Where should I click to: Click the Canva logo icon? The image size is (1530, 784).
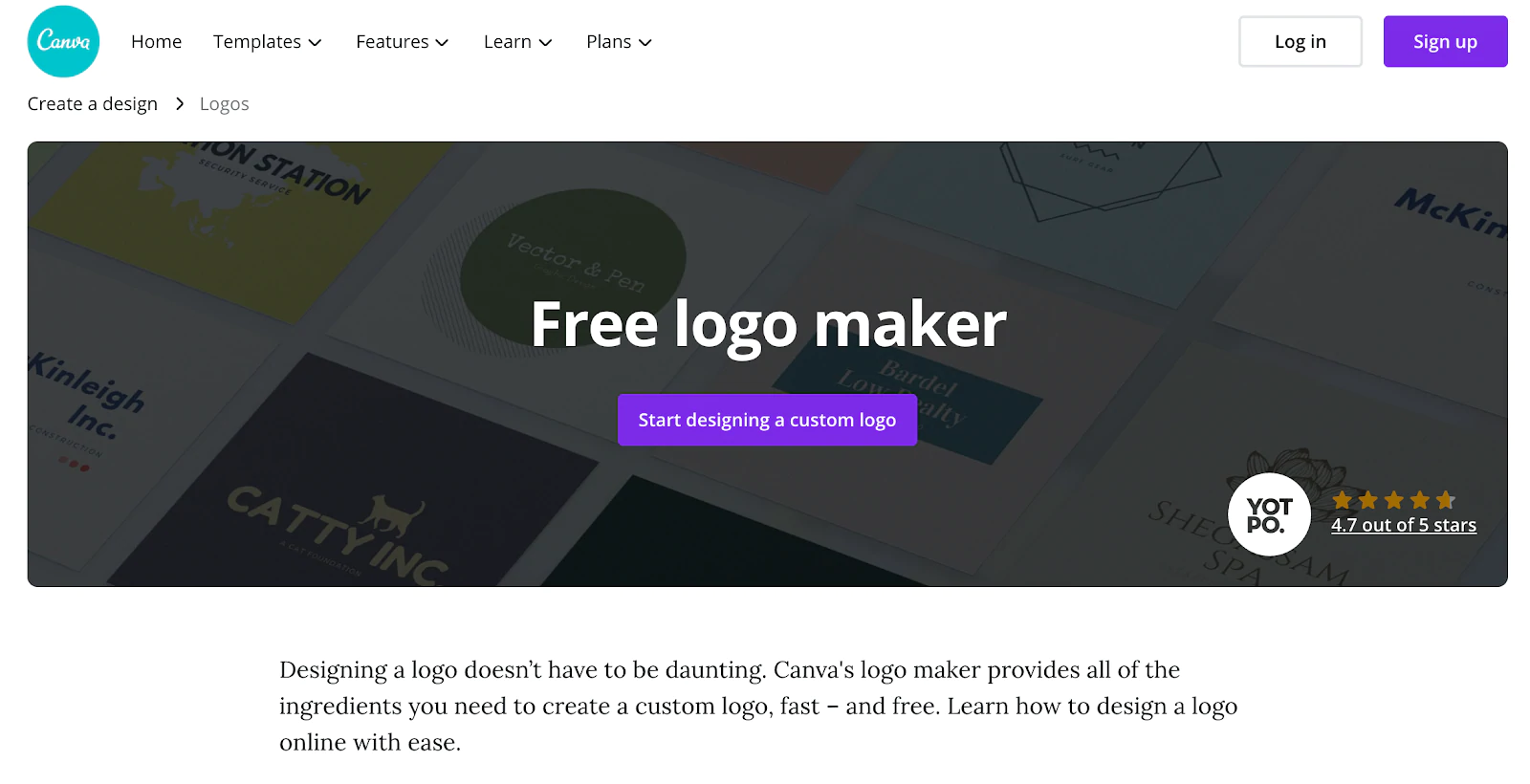[x=63, y=41]
